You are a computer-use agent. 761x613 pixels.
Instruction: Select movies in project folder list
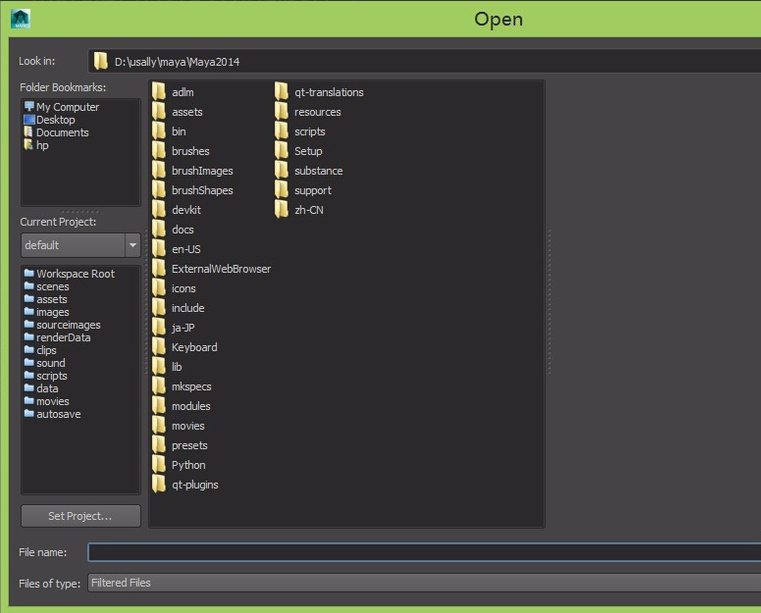tap(47, 401)
